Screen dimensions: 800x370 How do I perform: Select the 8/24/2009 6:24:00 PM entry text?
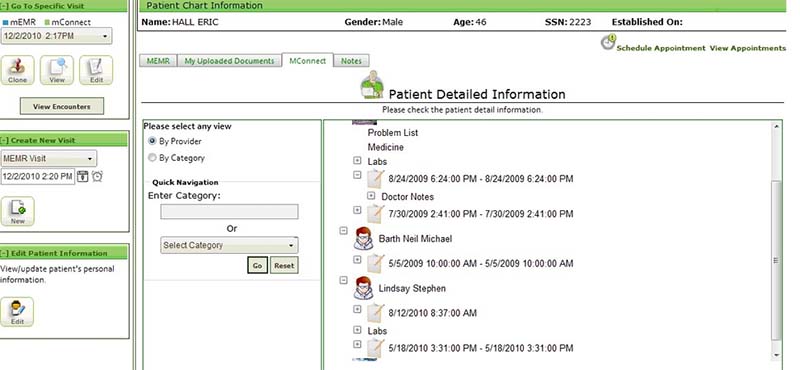[x=481, y=179]
